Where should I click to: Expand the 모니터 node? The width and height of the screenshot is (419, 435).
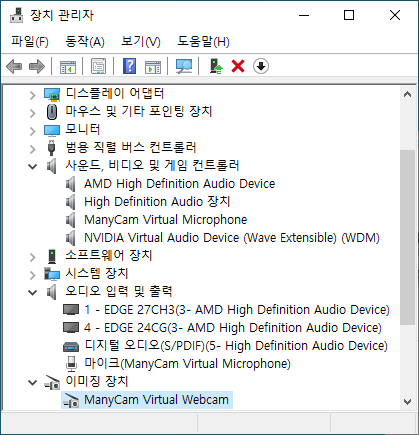[x=32, y=131]
